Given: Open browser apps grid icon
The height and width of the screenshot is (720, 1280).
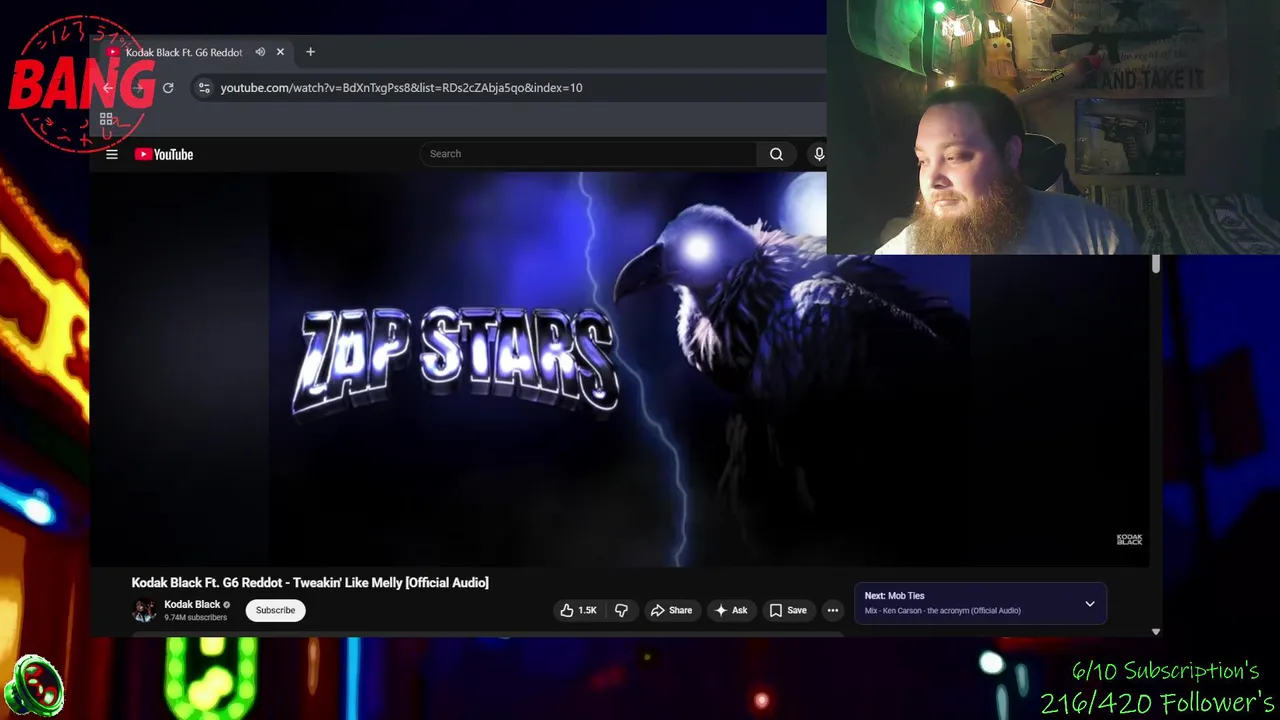Looking at the screenshot, I should click(x=106, y=119).
